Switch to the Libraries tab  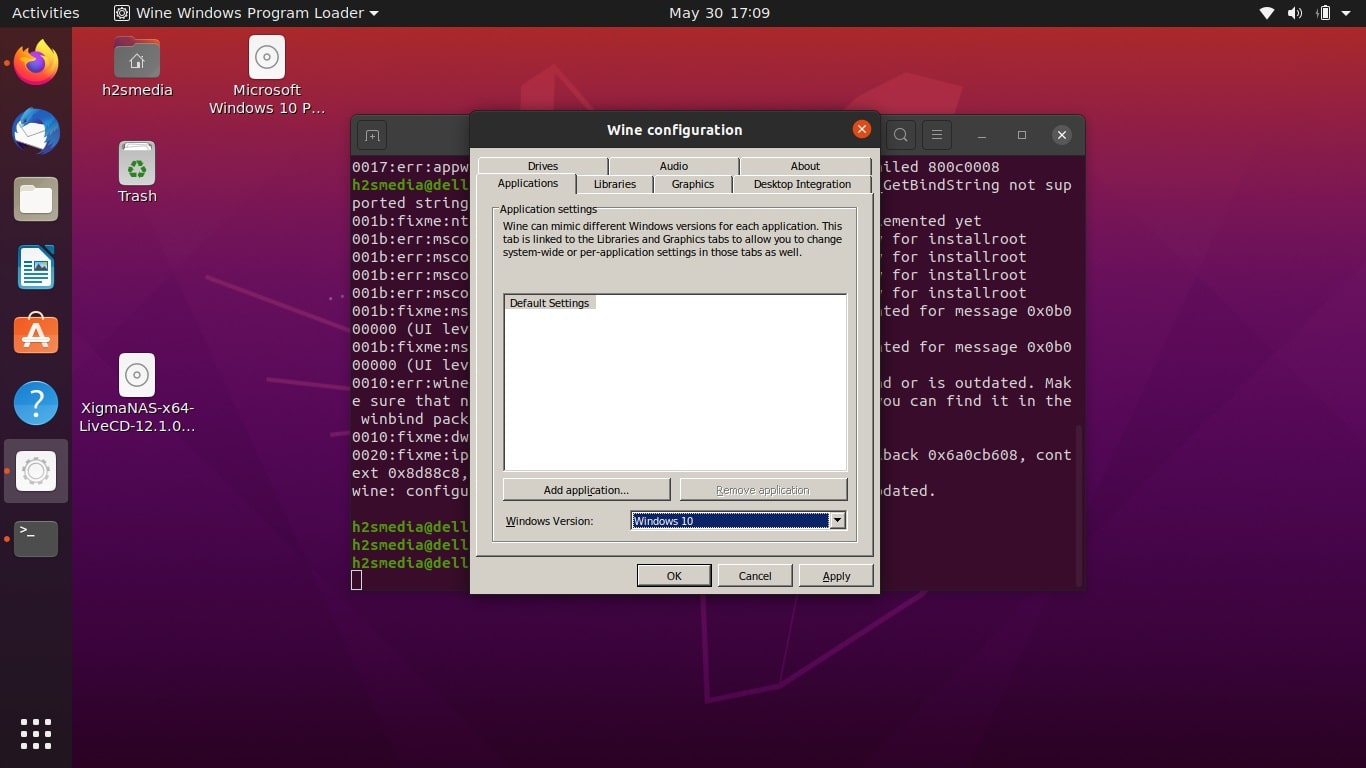[615, 184]
